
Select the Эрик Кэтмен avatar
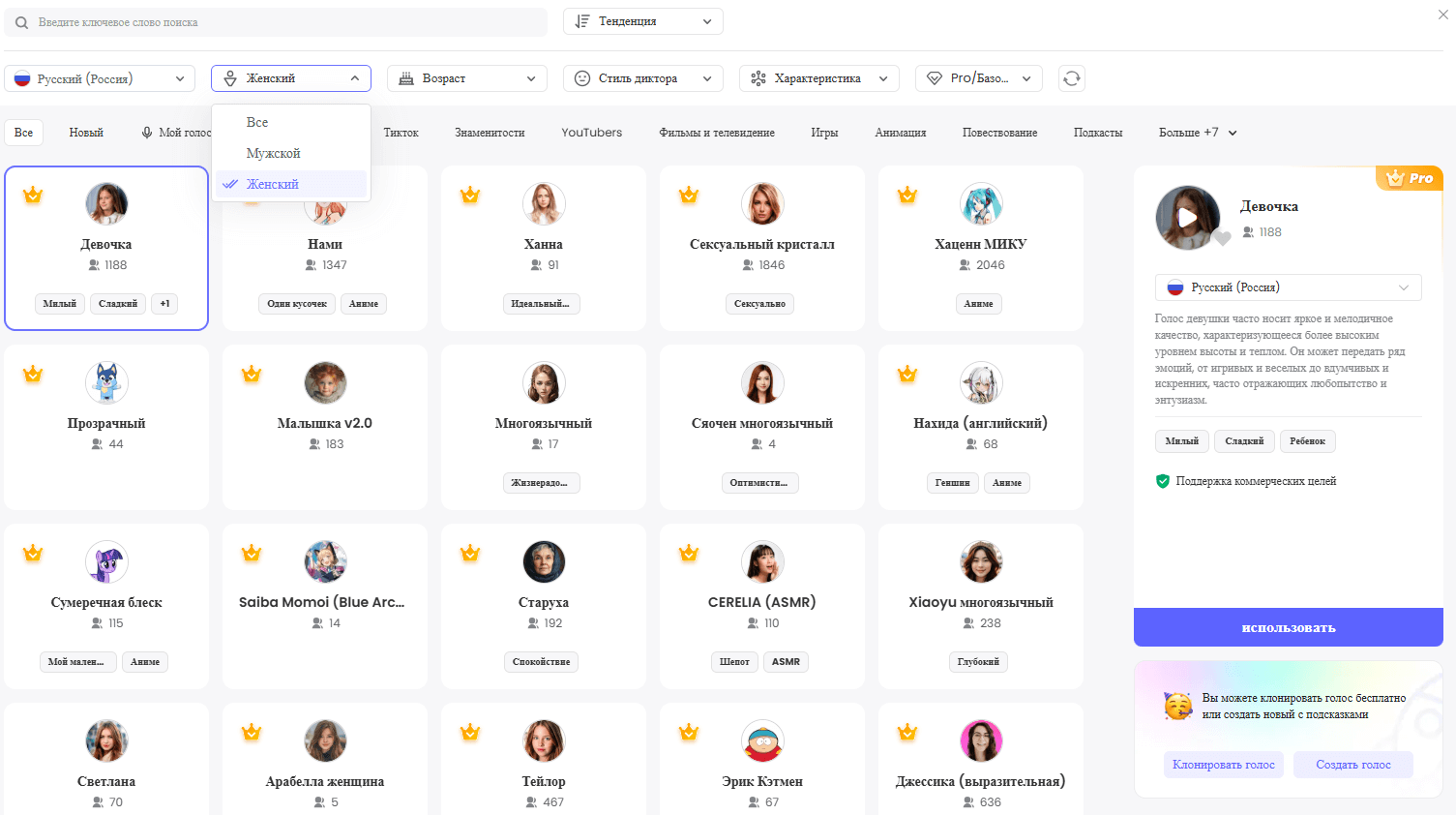[762, 740]
